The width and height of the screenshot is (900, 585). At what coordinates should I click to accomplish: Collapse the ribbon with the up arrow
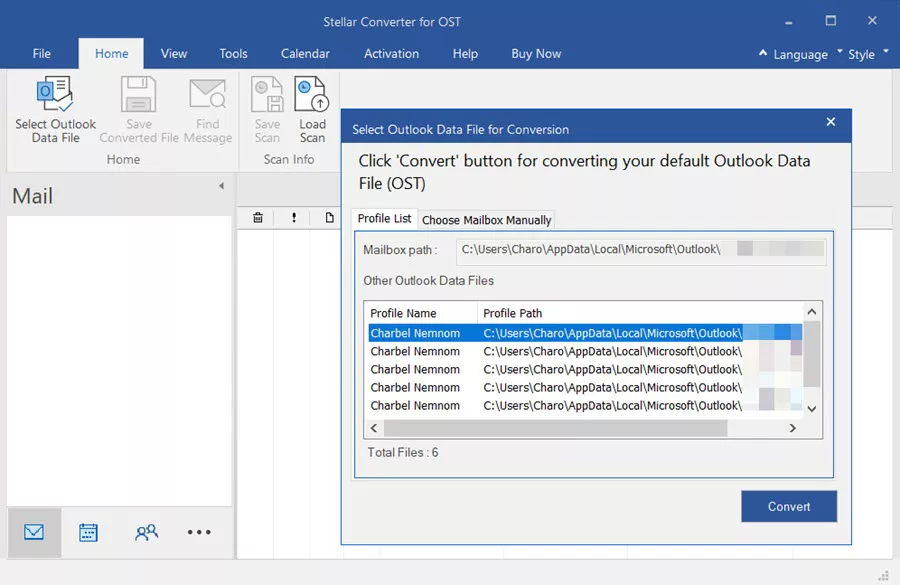click(x=763, y=53)
